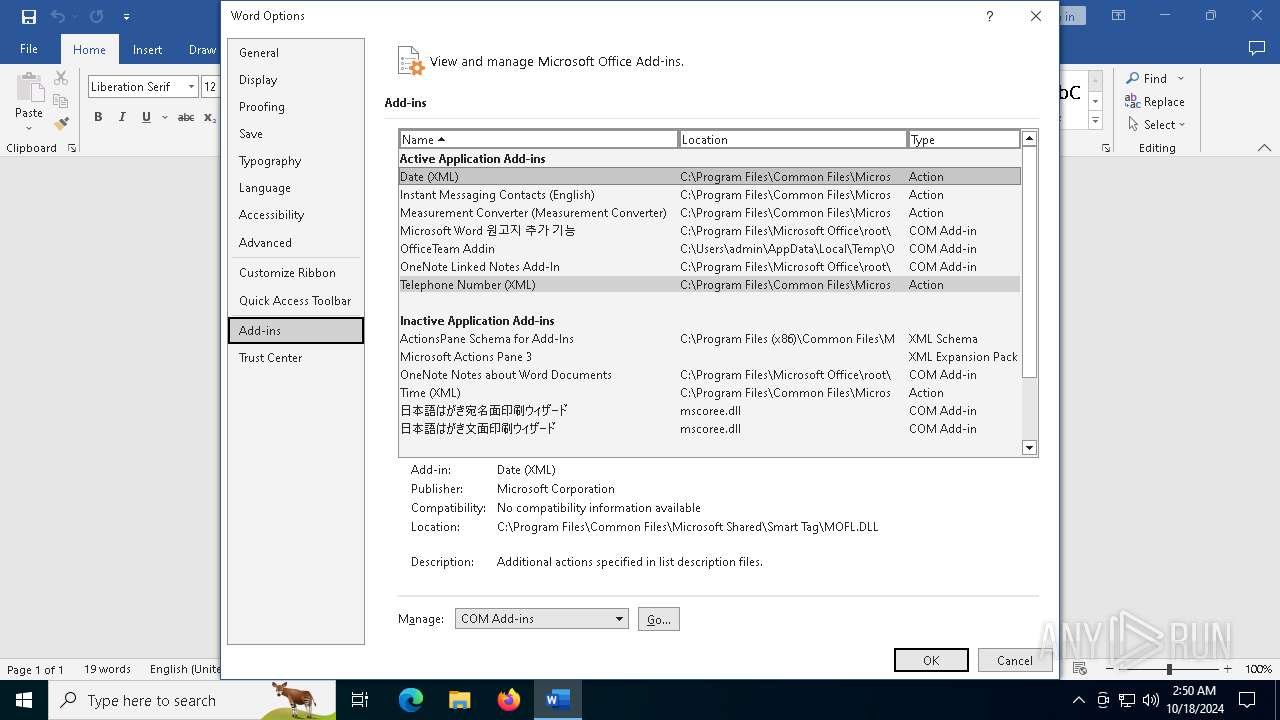Screen dimensions: 1280x720
Task: Select OneNote Notes about Word Documents row
Action: coord(710,375)
